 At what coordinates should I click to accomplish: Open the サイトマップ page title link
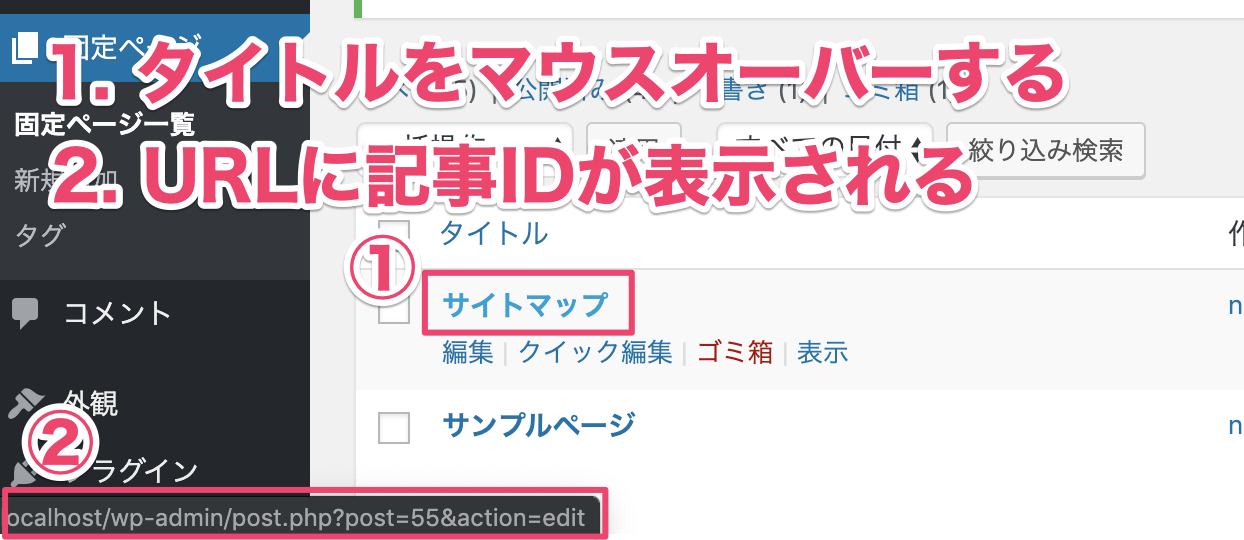525,304
